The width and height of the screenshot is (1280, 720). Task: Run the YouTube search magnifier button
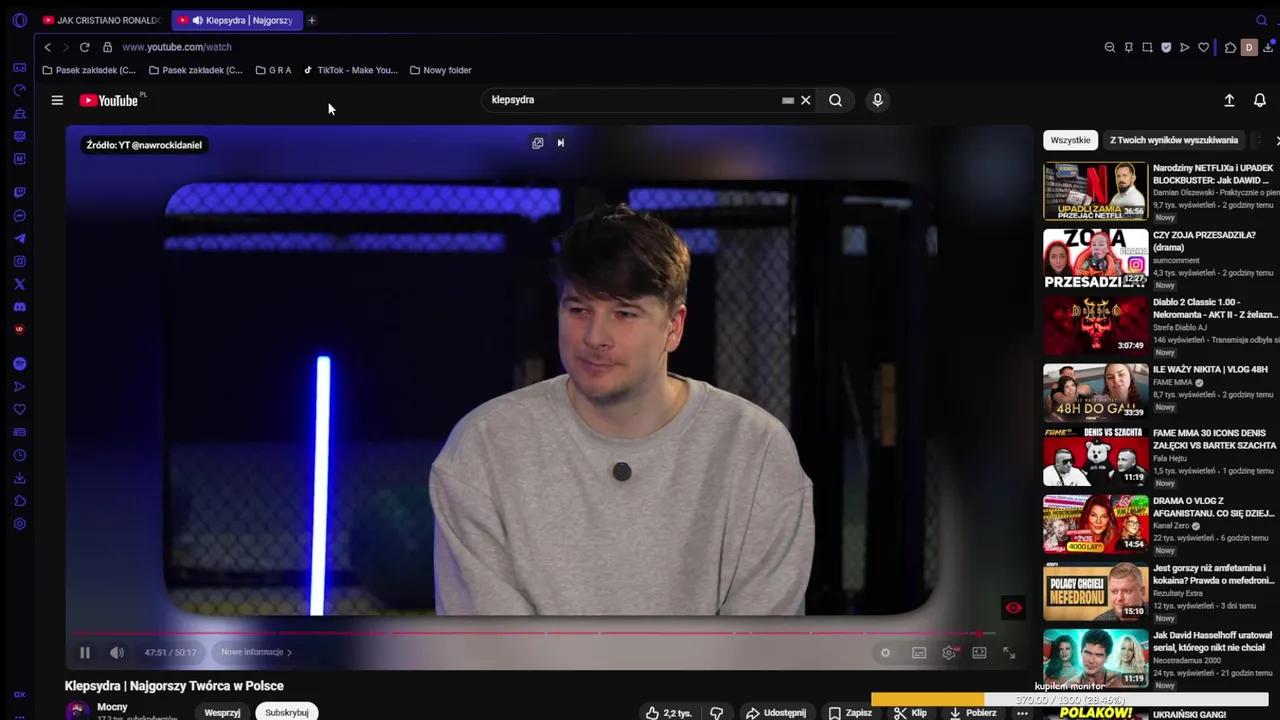click(835, 100)
